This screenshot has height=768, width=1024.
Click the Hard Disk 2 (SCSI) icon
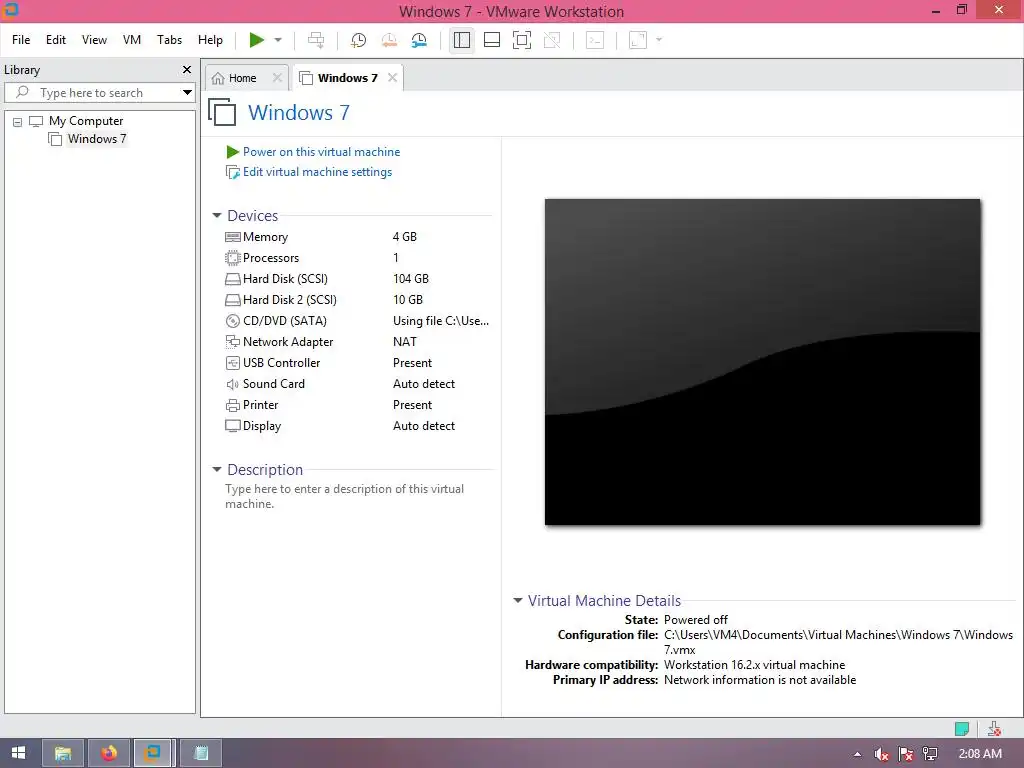(232, 300)
